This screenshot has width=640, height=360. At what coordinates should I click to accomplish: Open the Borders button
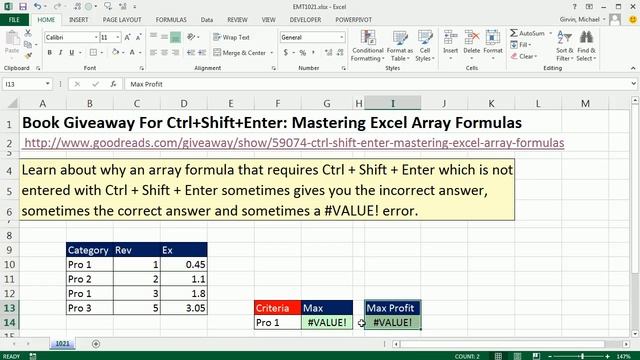click(x=93, y=52)
